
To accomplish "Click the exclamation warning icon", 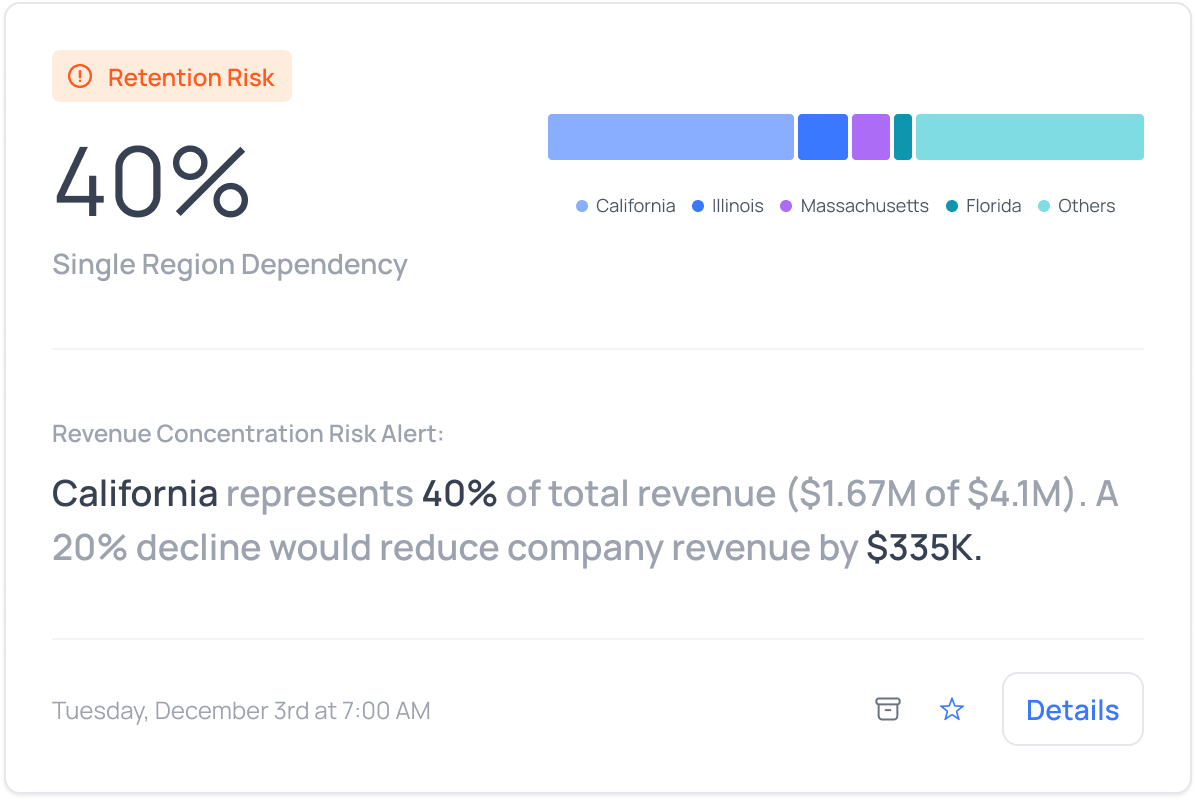I will (80, 77).
